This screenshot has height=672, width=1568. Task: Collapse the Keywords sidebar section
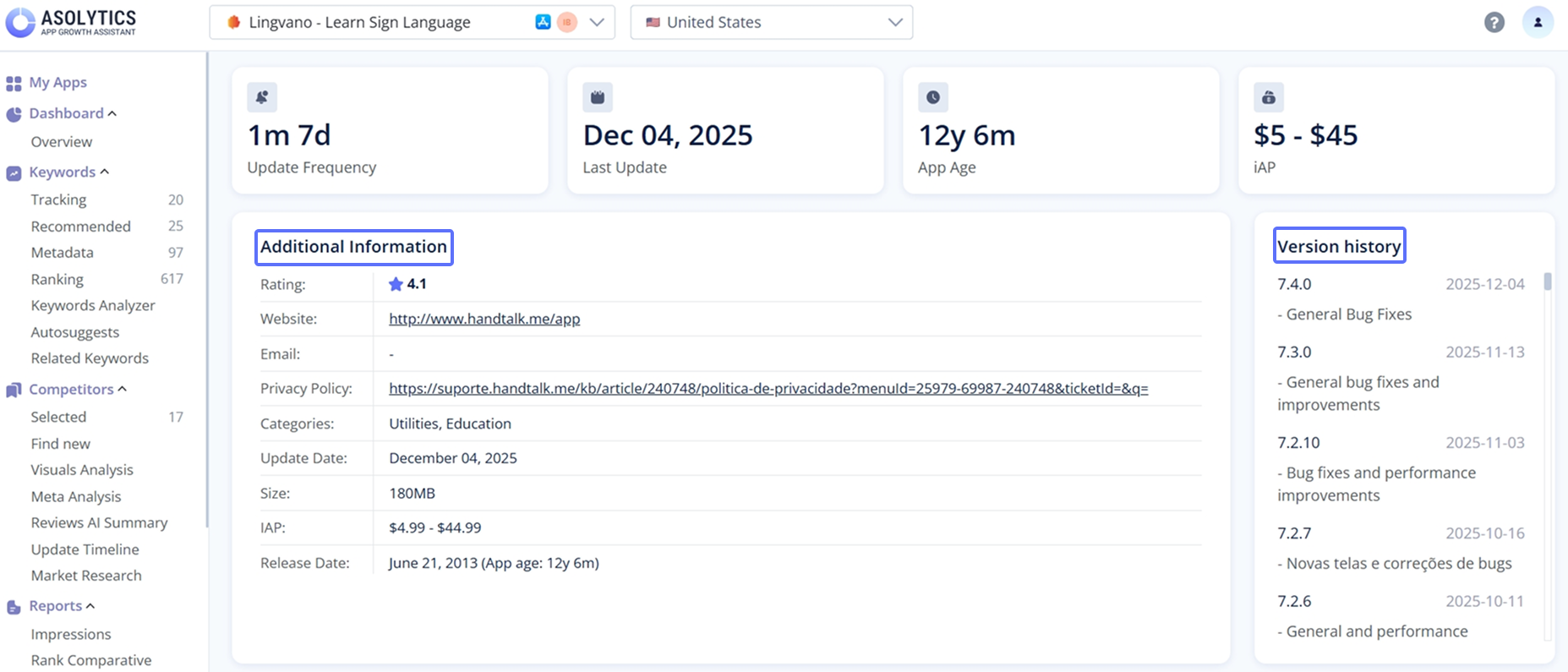pyautogui.click(x=105, y=172)
